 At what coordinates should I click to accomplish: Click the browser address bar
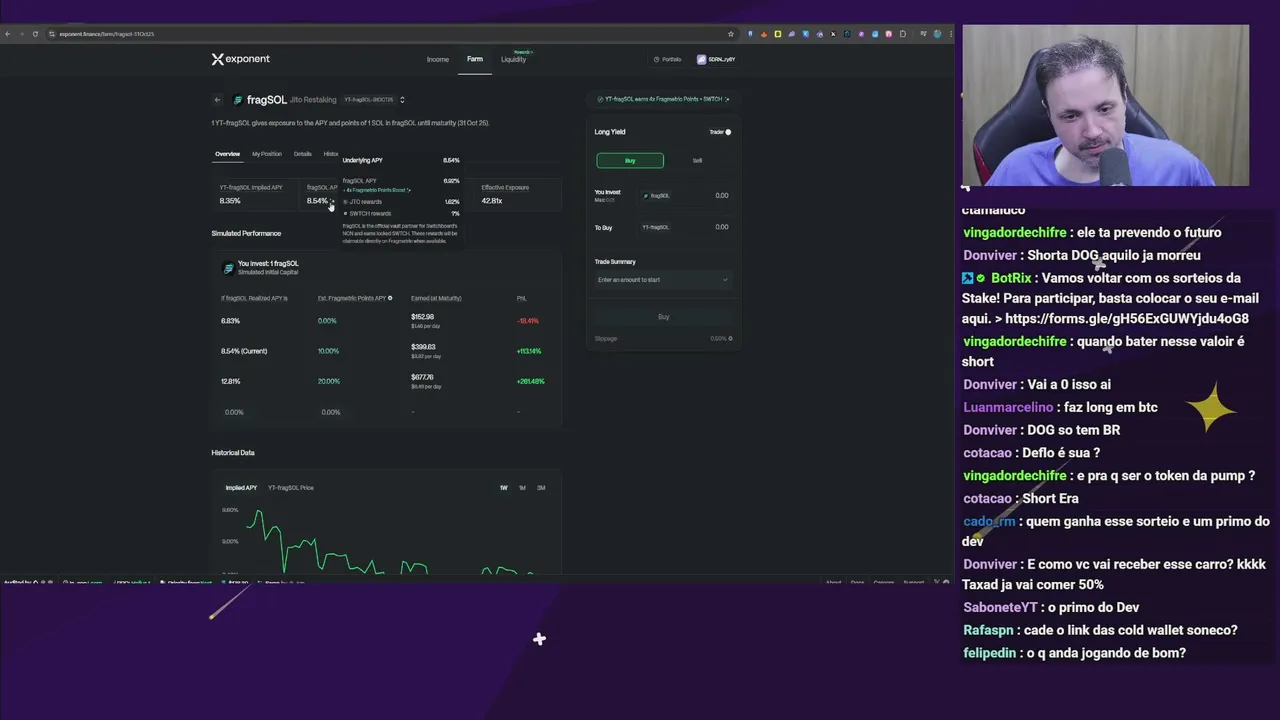tap(390, 34)
